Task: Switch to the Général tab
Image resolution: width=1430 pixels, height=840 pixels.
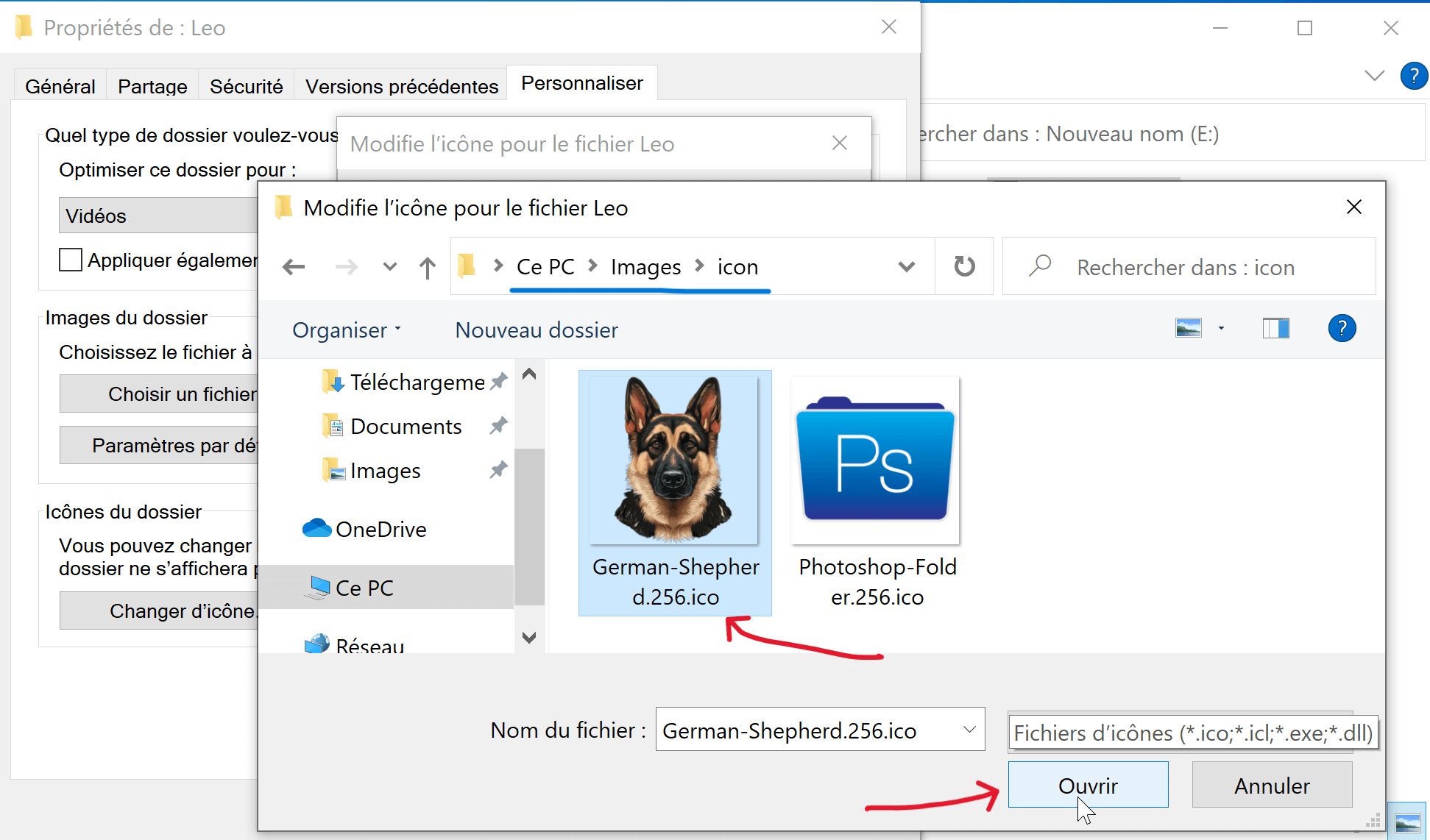Action: 60,85
